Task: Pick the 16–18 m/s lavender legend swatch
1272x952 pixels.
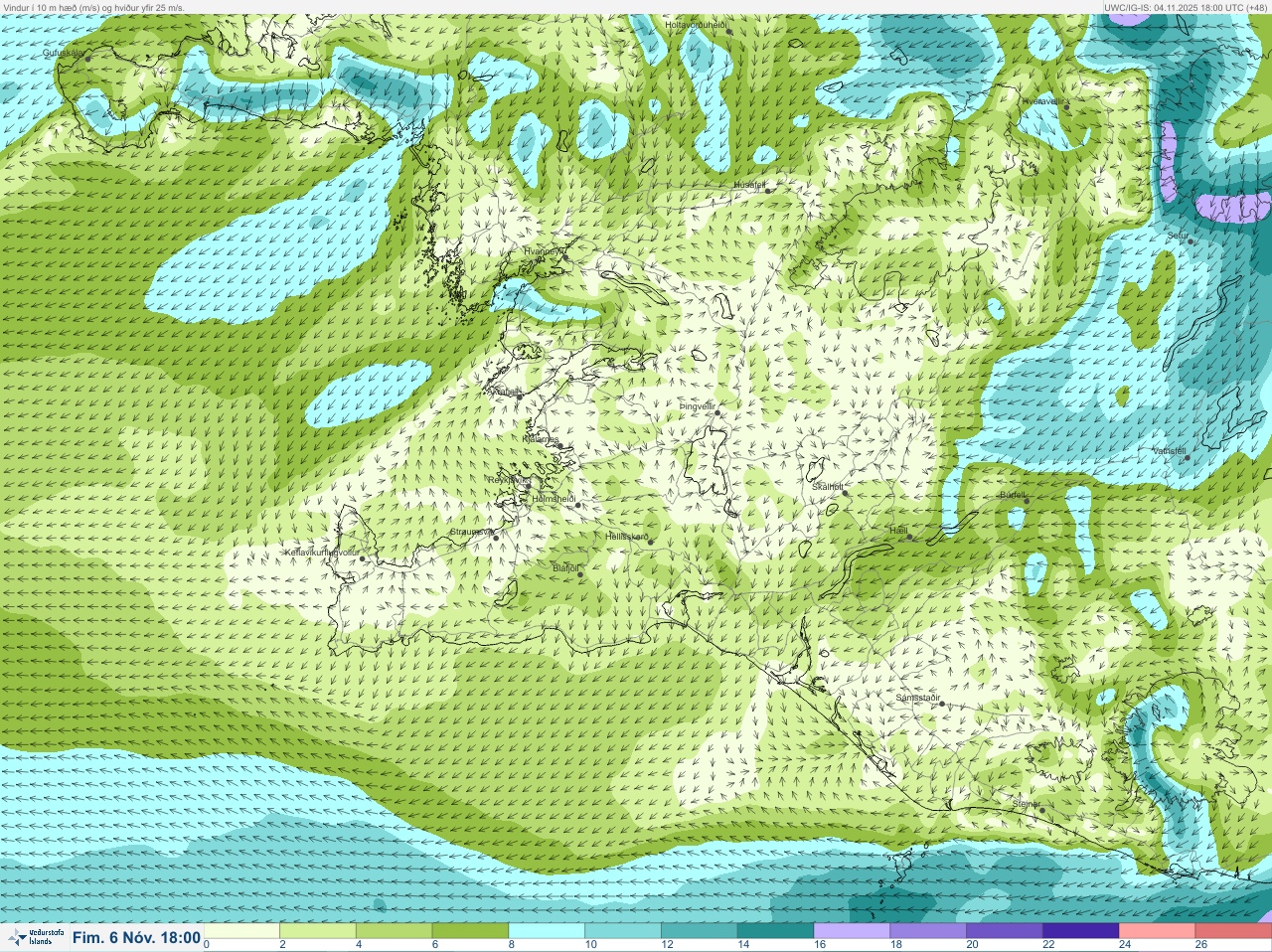Action: click(x=852, y=930)
